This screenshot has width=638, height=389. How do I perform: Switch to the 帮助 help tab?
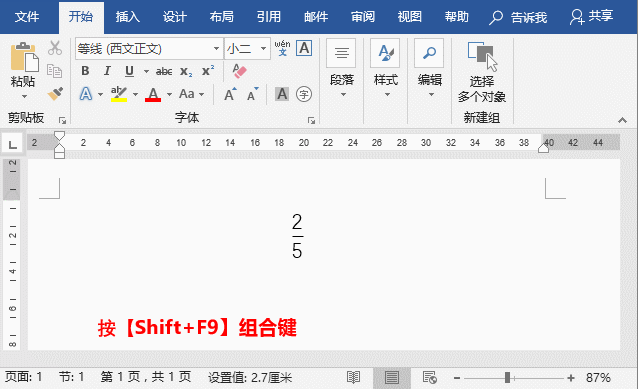click(457, 17)
